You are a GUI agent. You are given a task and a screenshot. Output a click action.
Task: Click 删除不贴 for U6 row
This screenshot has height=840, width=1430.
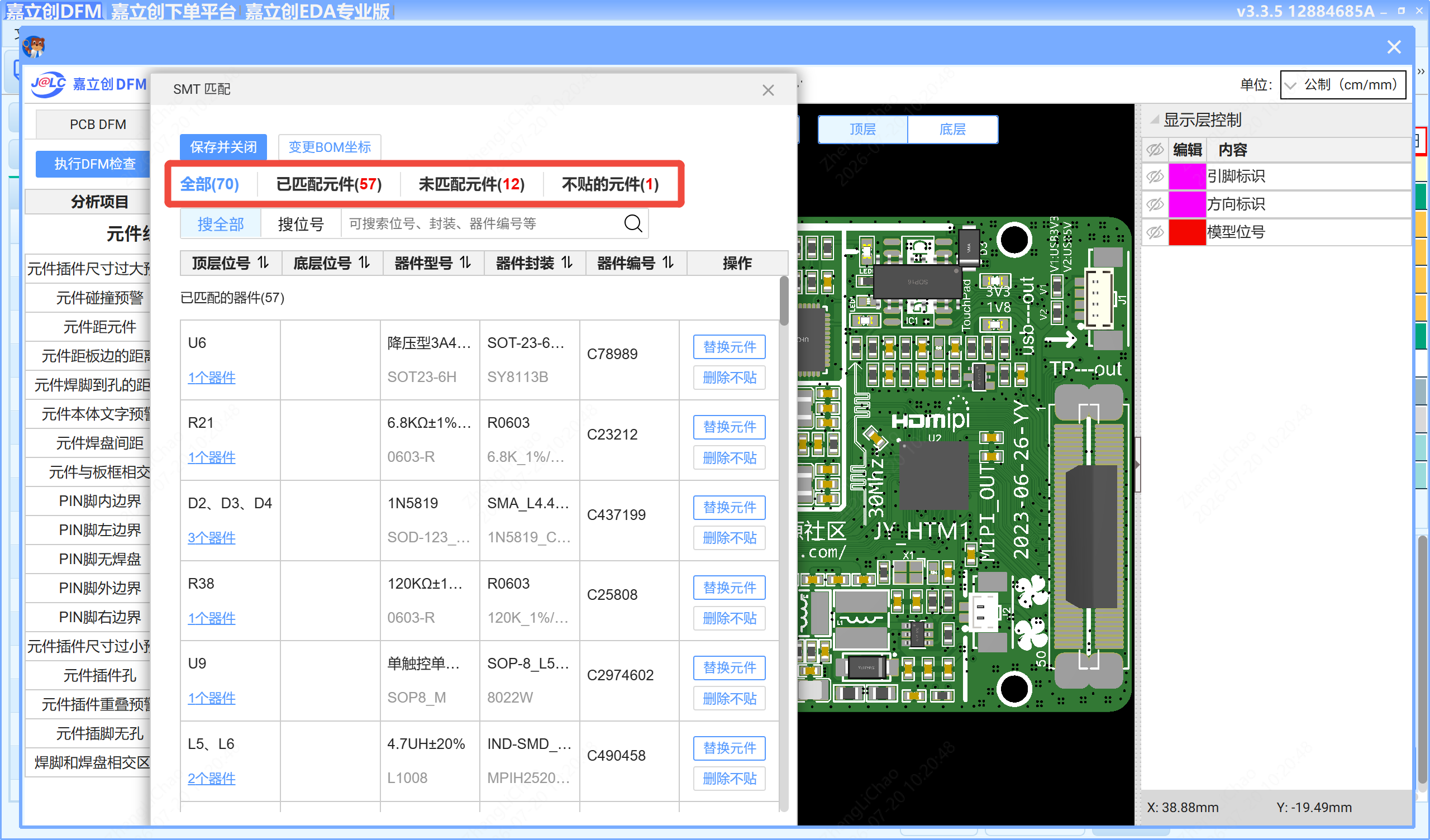729,378
